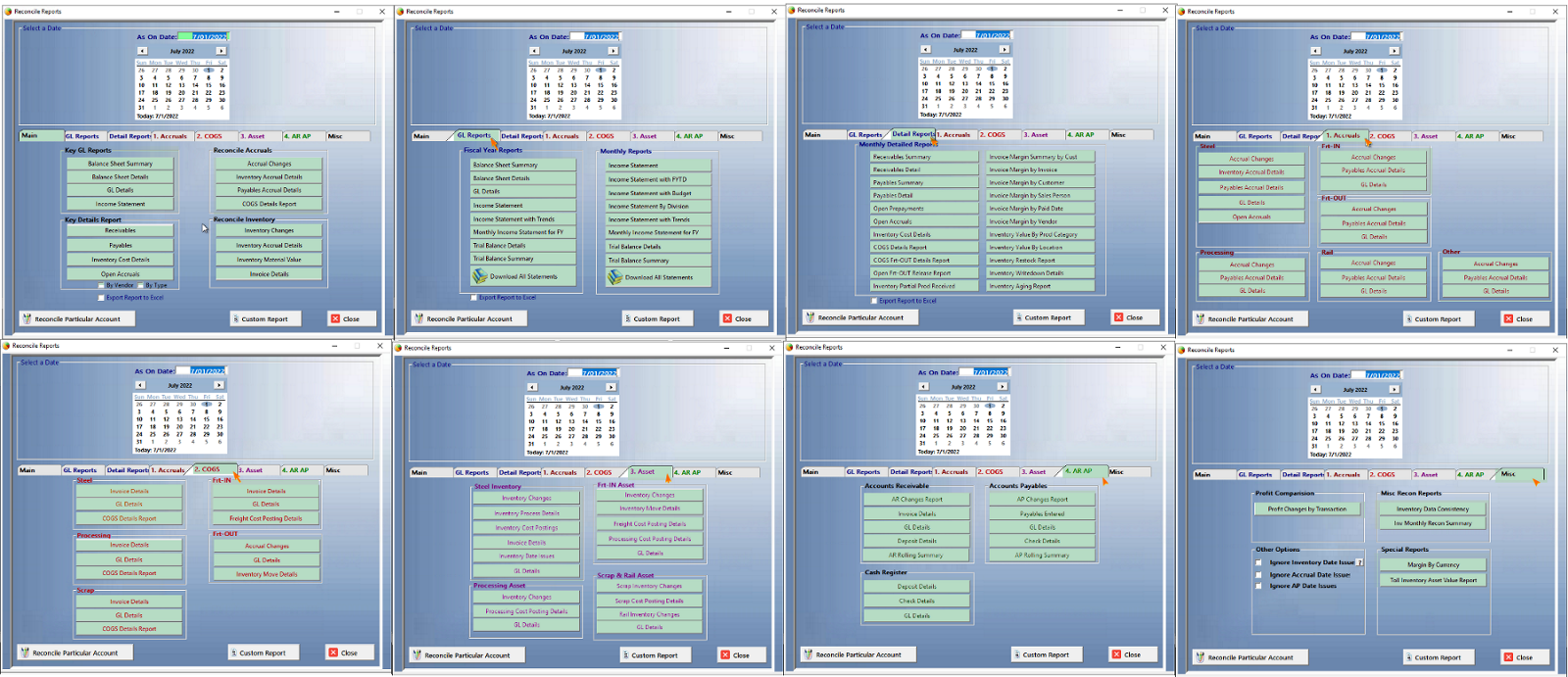Select 2. COGS tab in the Detail Reports window
1568x677 pixels.
point(1000,134)
